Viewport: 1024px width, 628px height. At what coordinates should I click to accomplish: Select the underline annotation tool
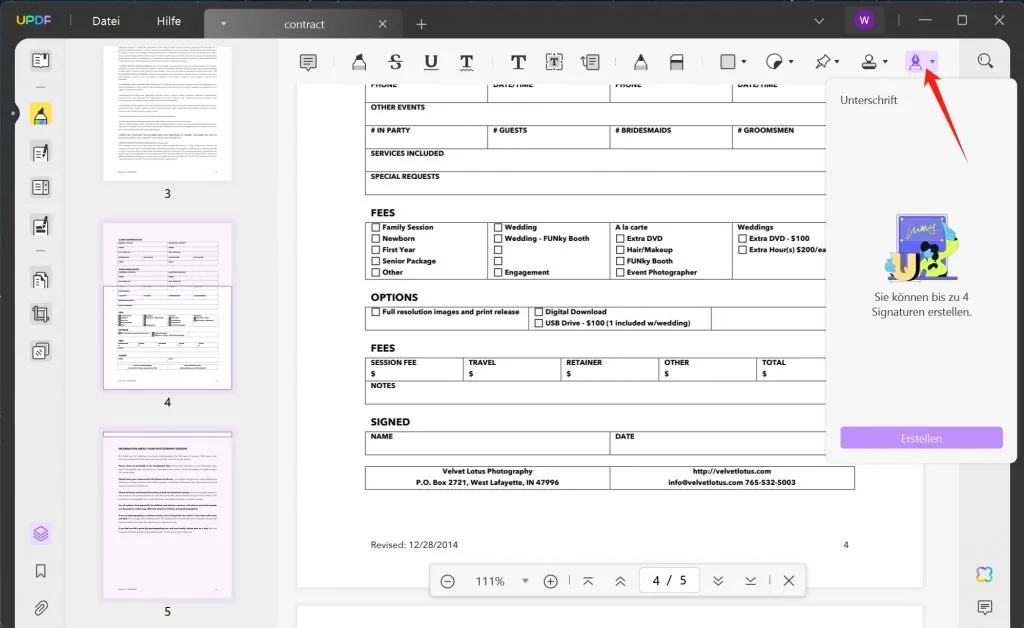(x=431, y=62)
